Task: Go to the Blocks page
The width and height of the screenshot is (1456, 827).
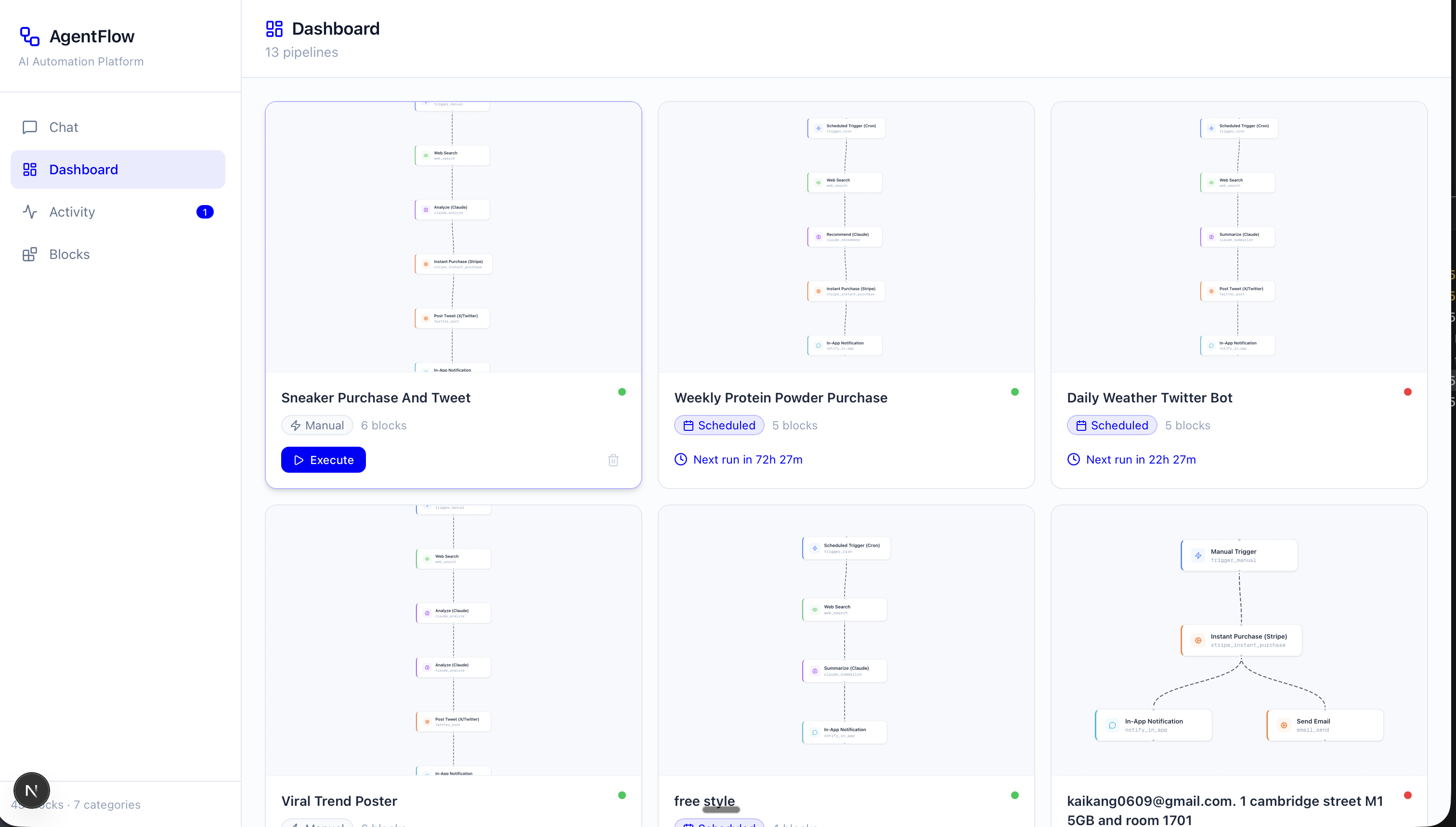Action: pyautogui.click(x=69, y=255)
